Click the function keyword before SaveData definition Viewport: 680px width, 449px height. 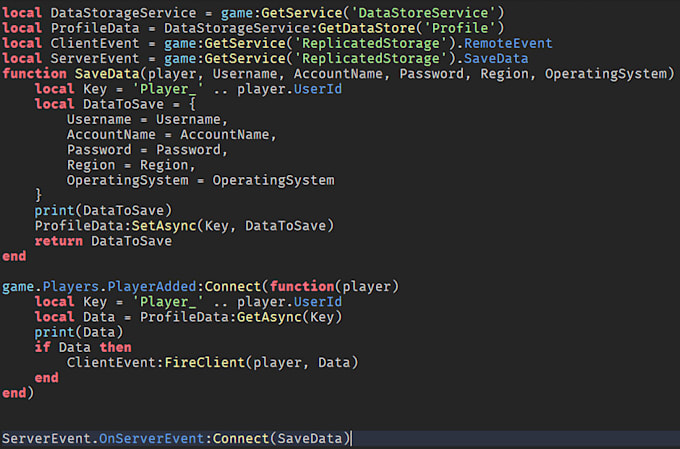(34, 74)
